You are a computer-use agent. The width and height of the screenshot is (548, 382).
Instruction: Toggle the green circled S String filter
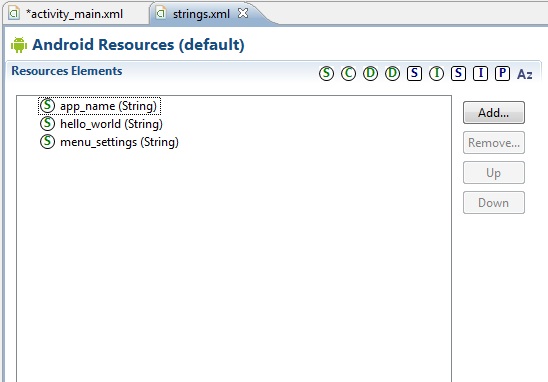326,73
